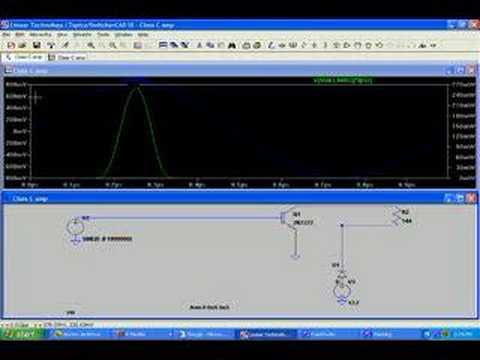Select the Diode placement tool
480x360 pixels.
click(x=336, y=45)
